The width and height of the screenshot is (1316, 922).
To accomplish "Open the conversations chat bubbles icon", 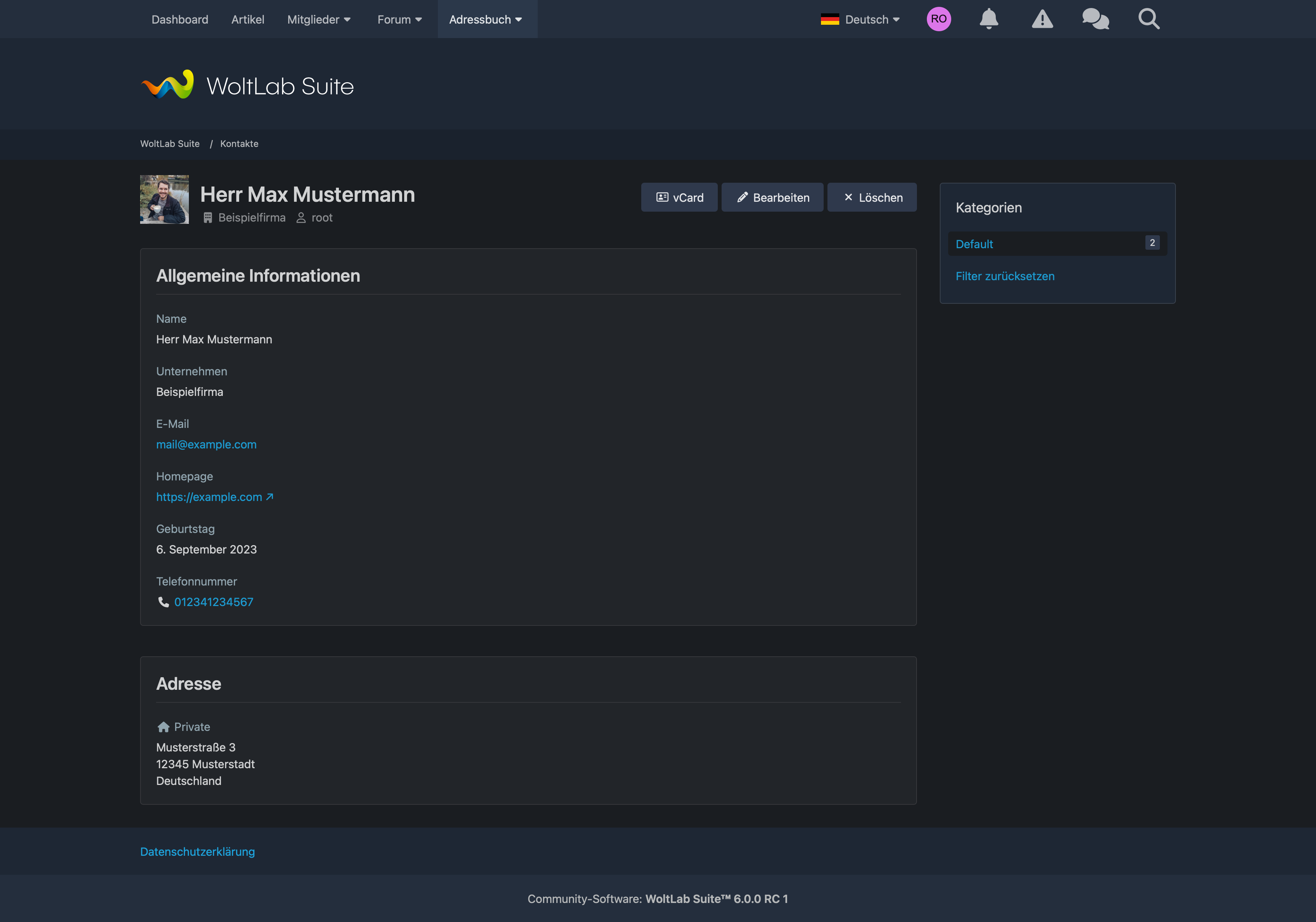I will point(1095,19).
